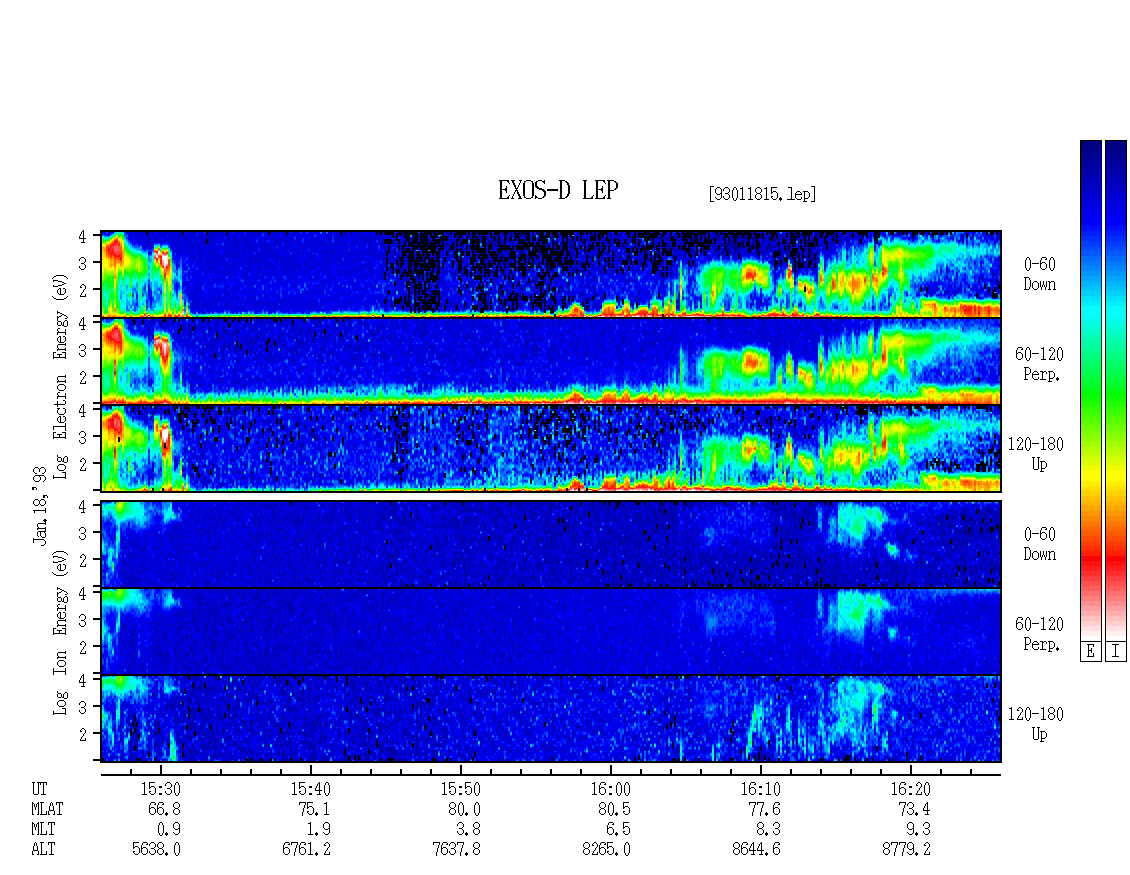Click the Jan.18,'93 date label
Viewport: 1130px width, 875px height.
[40, 505]
